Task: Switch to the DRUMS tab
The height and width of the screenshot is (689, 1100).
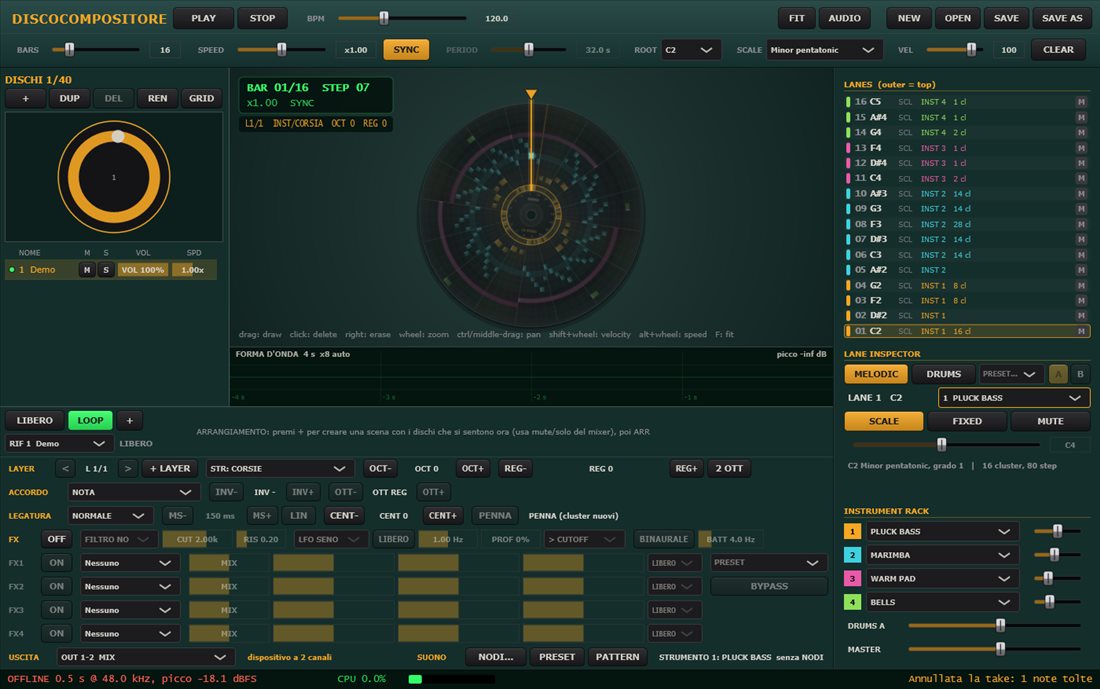Action: click(x=944, y=374)
